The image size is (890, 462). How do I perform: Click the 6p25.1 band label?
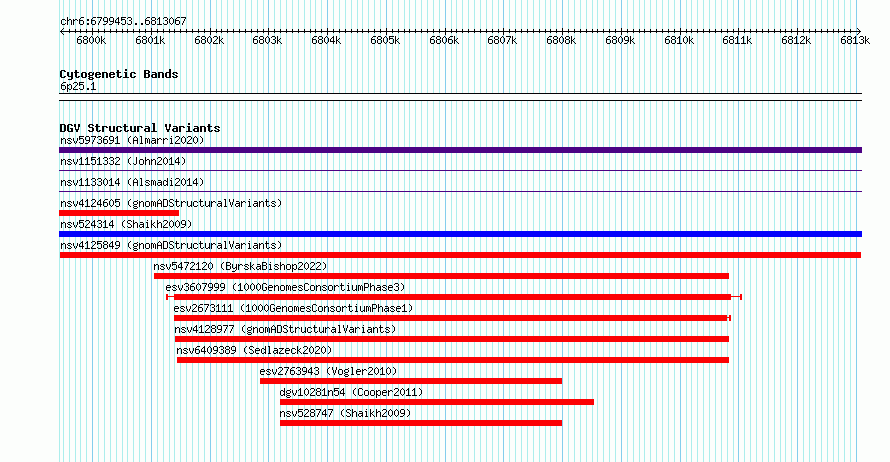(78, 86)
